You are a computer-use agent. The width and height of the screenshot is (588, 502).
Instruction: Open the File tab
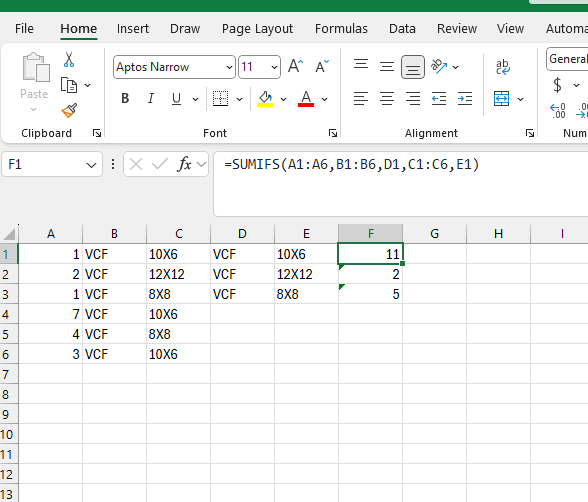[x=24, y=29]
